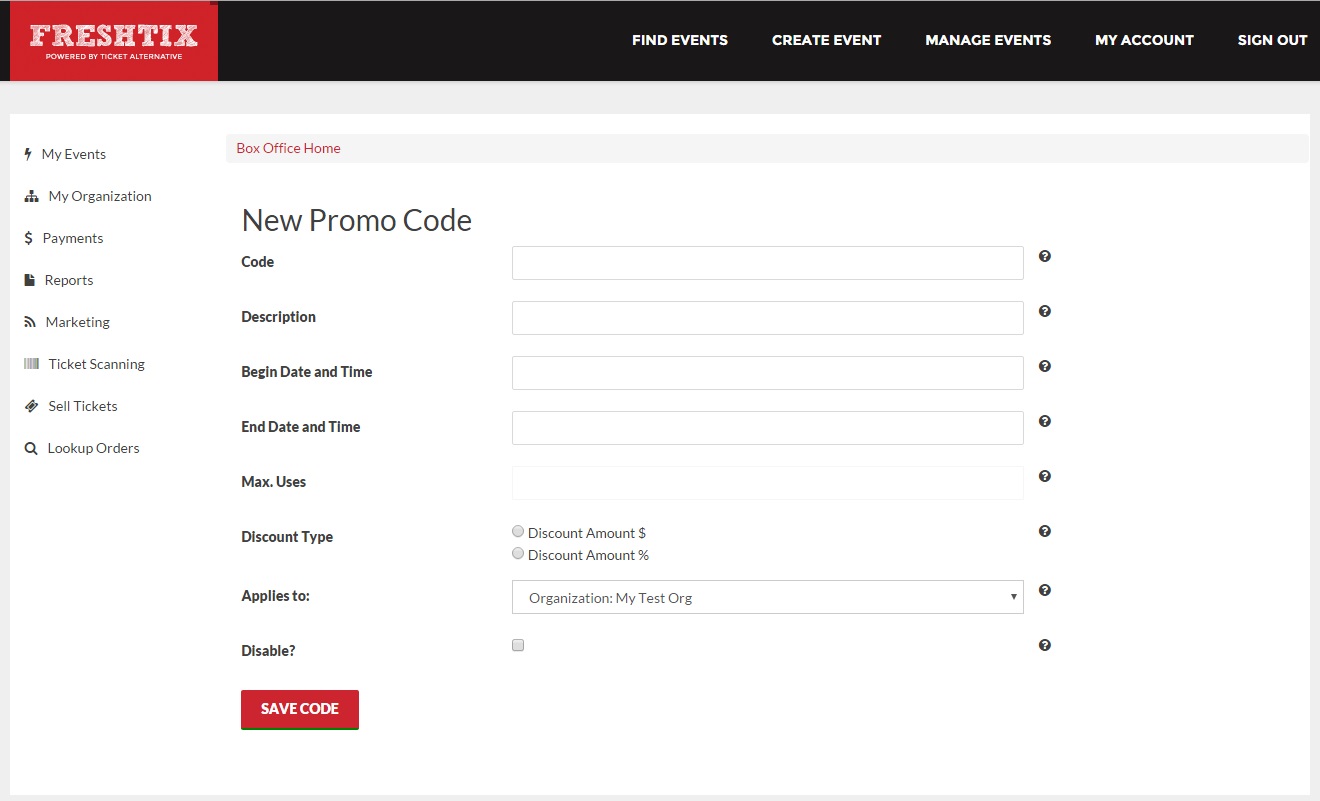Show help for Begin Date and Time
Viewport: 1320px width, 801px height.
(x=1045, y=366)
